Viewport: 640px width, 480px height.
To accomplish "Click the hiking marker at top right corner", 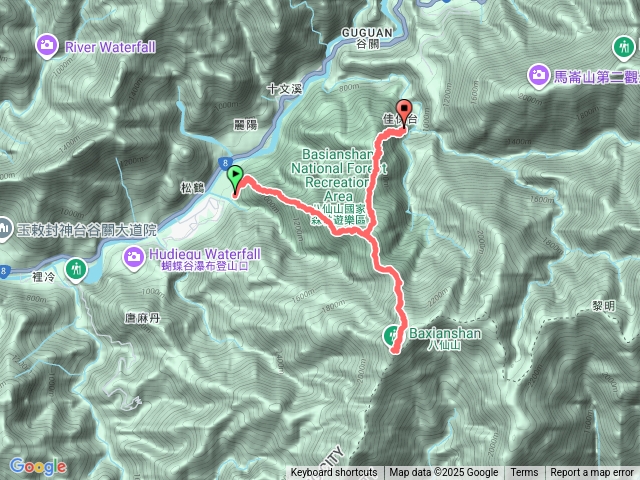I will click(624, 48).
